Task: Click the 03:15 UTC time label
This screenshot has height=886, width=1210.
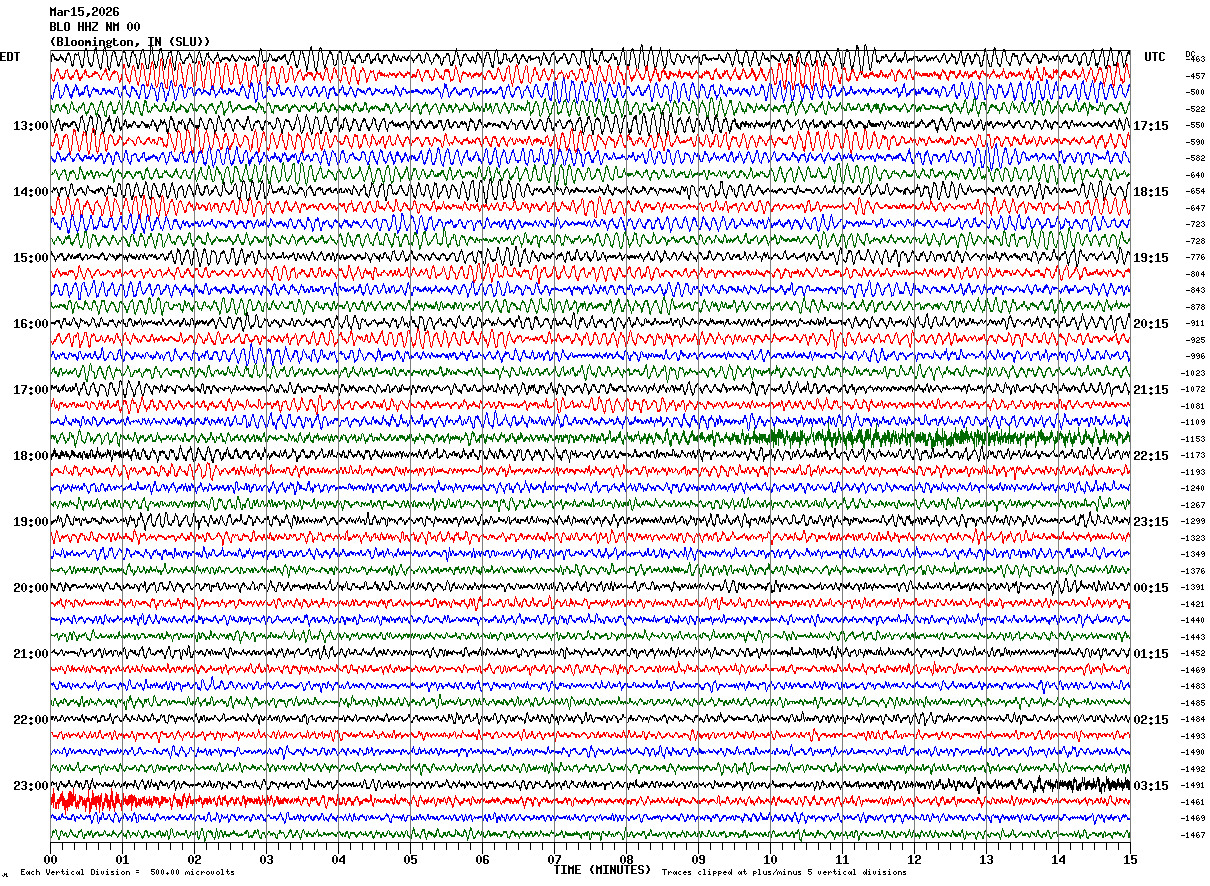Action: [x=1151, y=786]
